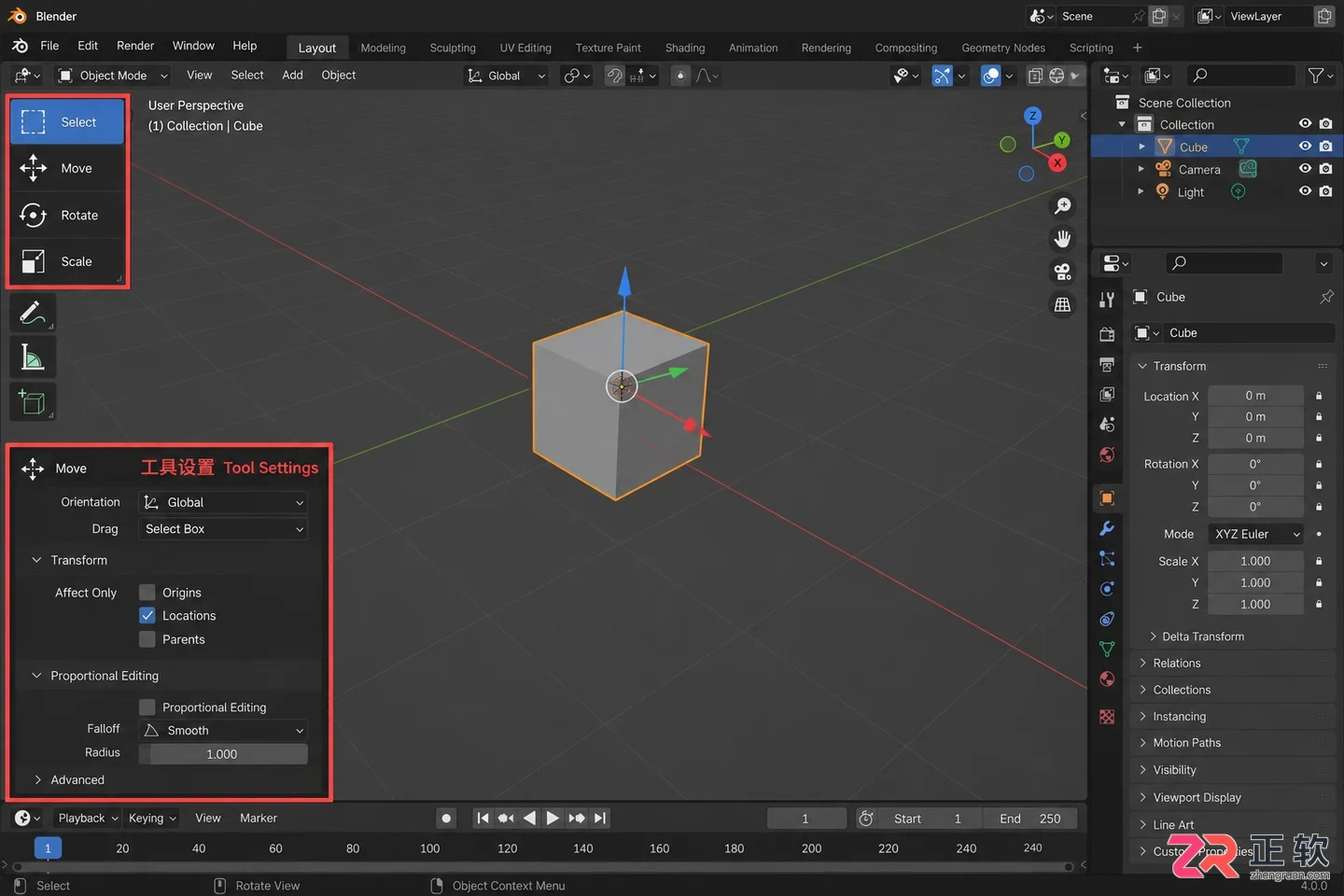Select the Camera in the outliner

(1199, 170)
